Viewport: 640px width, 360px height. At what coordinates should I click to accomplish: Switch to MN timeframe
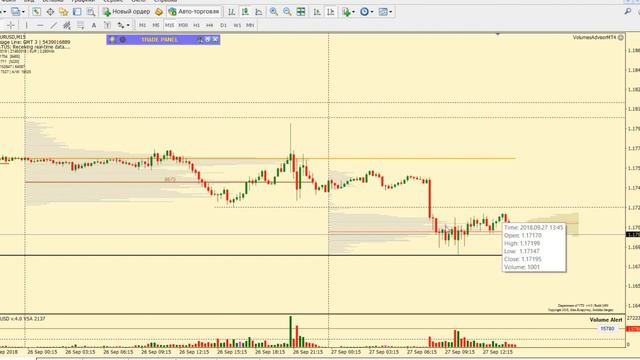coord(250,25)
